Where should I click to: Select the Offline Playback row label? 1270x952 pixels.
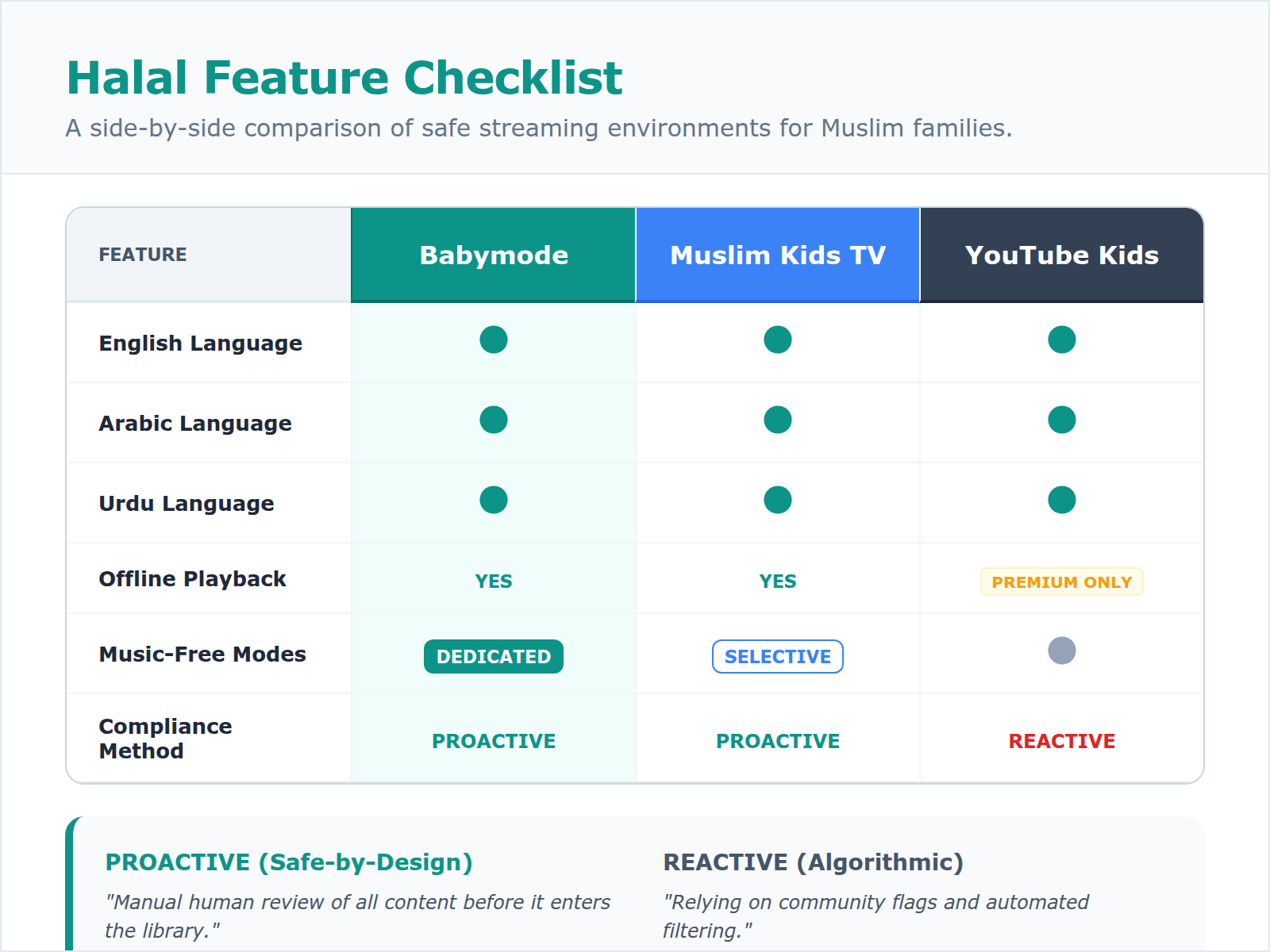coord(191,578)
